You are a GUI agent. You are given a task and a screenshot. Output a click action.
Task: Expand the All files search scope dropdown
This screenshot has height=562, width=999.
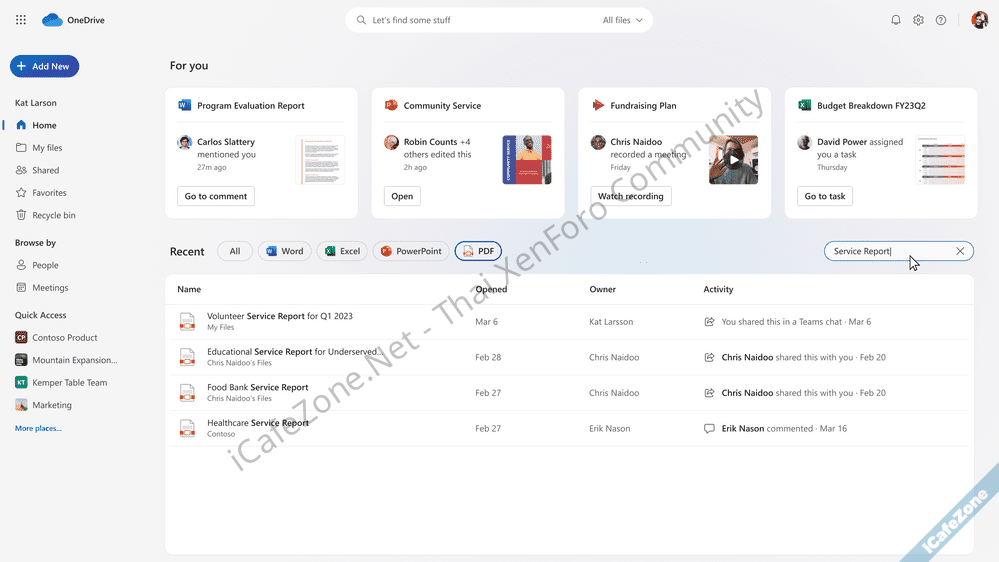coord(623,20)
